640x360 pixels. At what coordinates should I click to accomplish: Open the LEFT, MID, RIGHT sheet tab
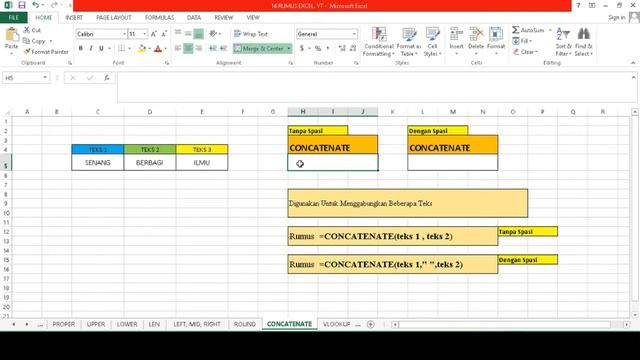click(x=197, y=324)
